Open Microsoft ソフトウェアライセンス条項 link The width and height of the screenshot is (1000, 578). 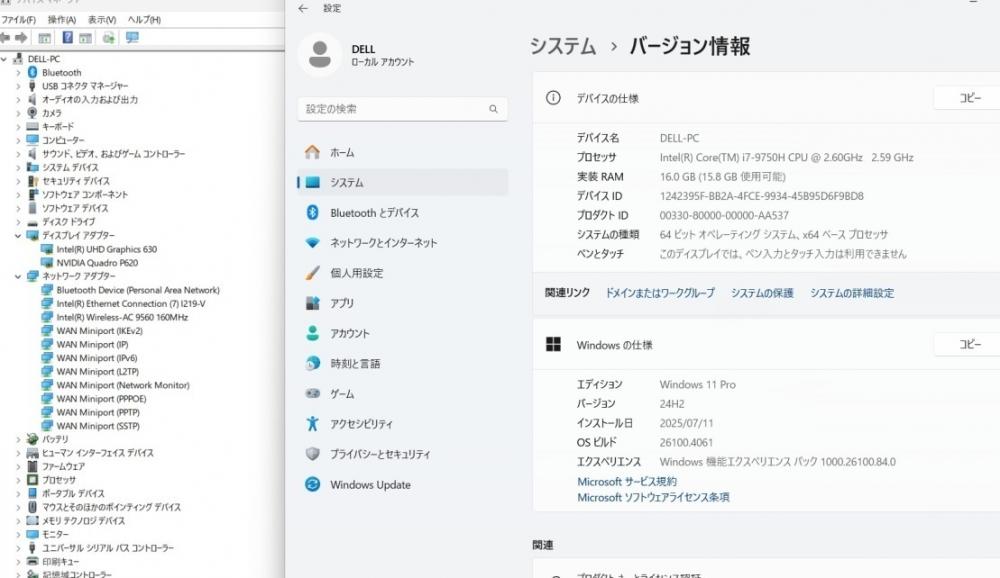653,498
